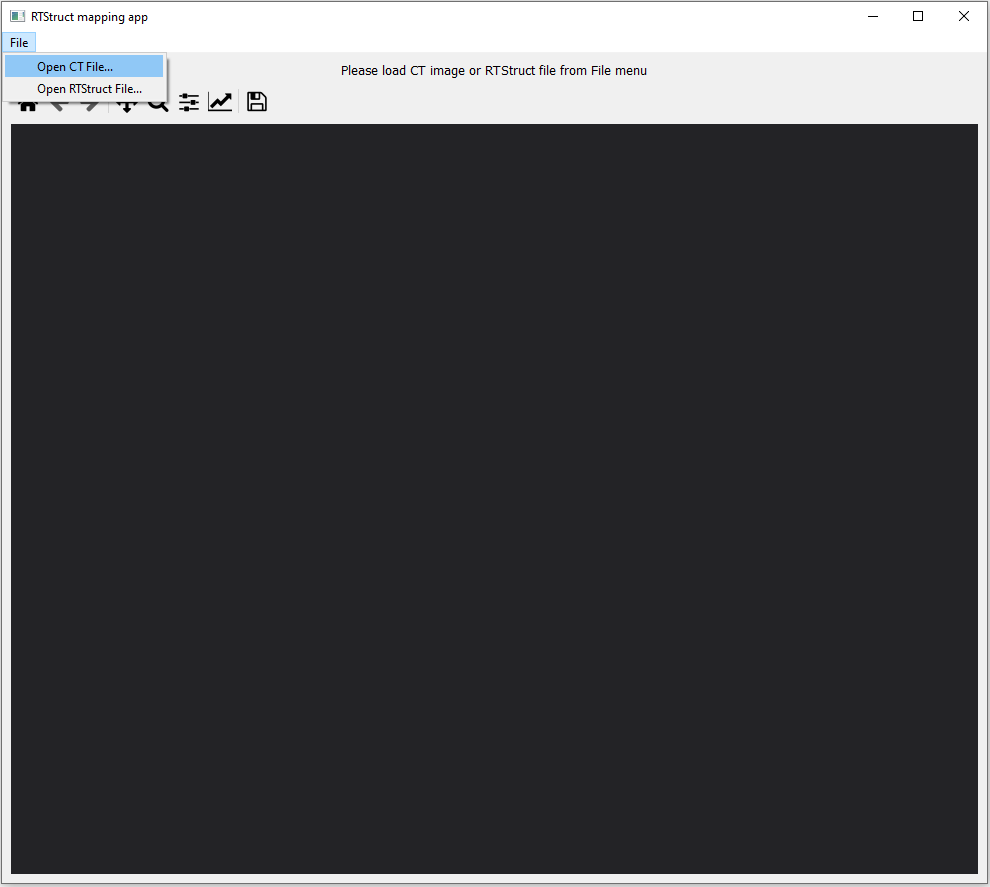
Task: Click inside the plot display region
Action: 494,500
